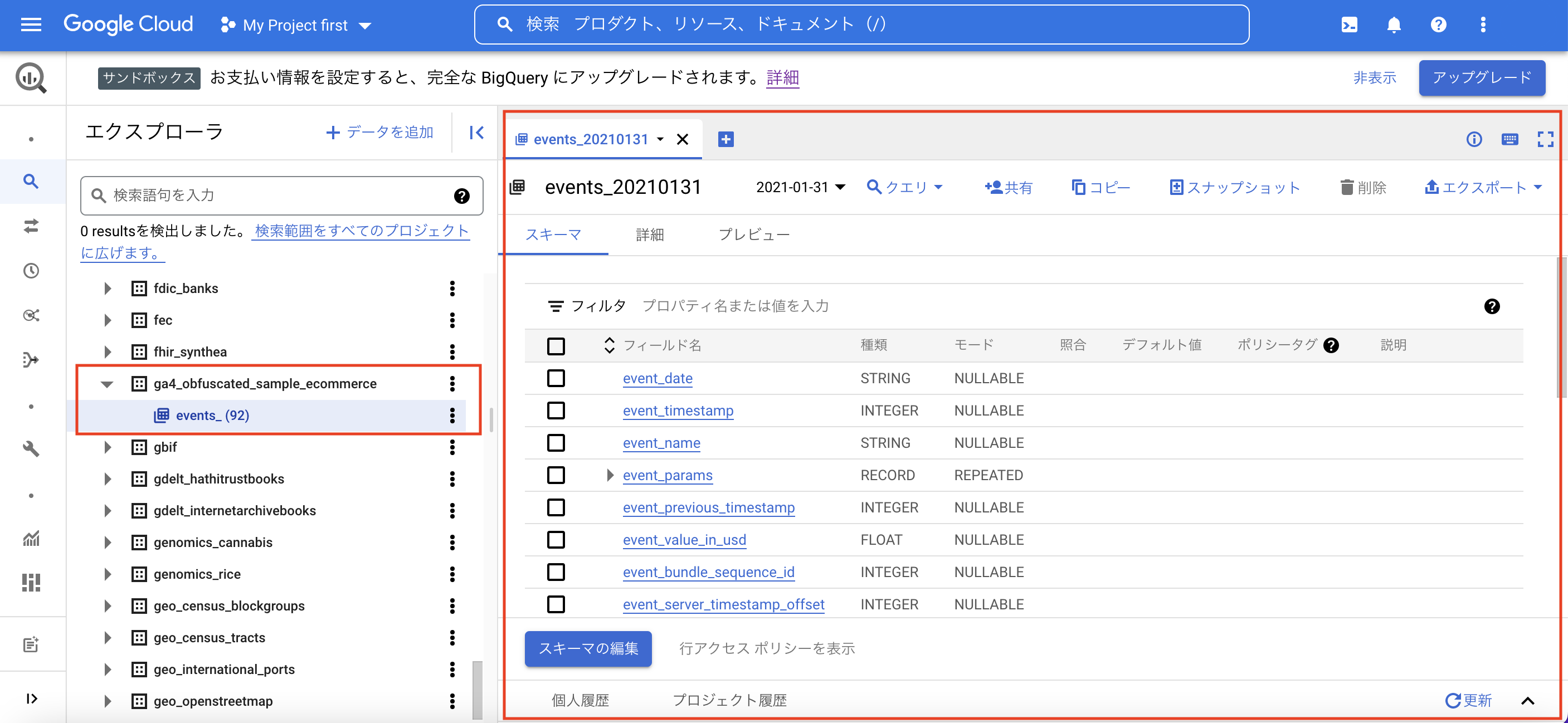Open the 個人履歴 tab
The image size is (1568, 723).
point(580,701)
